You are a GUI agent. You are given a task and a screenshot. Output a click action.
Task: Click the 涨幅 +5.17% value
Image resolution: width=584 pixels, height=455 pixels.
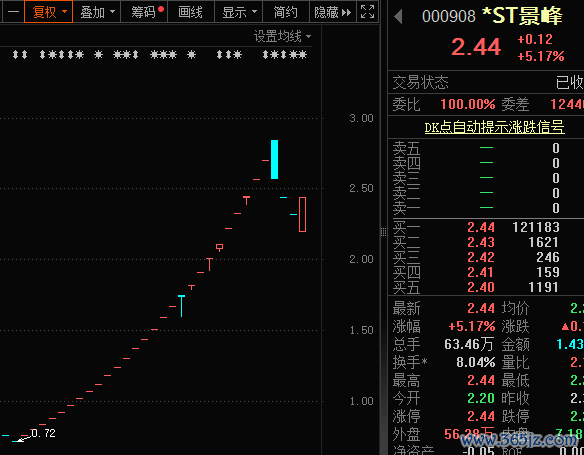pos(472,327)
